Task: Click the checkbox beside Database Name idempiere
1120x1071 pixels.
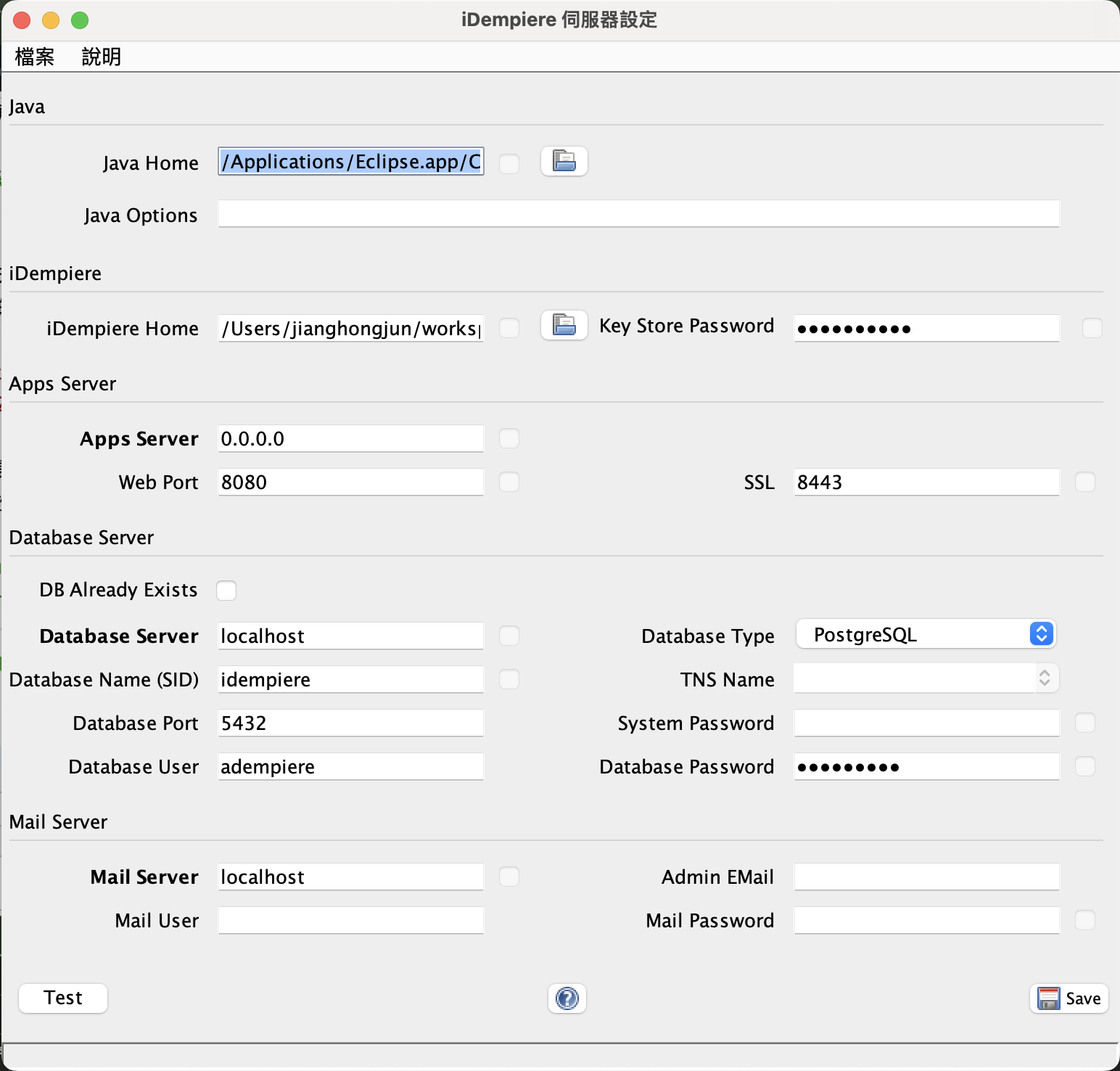Action: [509, 679]
